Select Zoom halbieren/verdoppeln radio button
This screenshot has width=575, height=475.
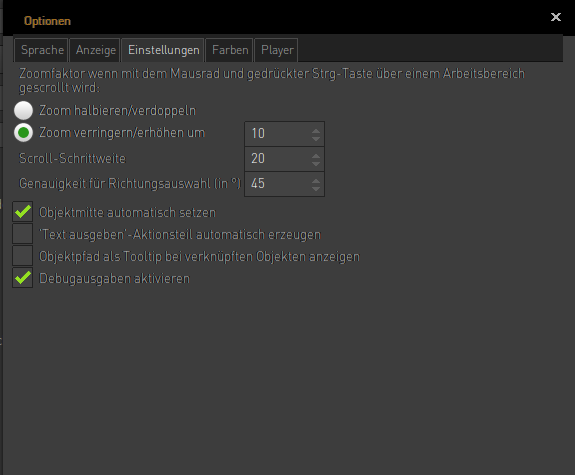click(23, 110)
